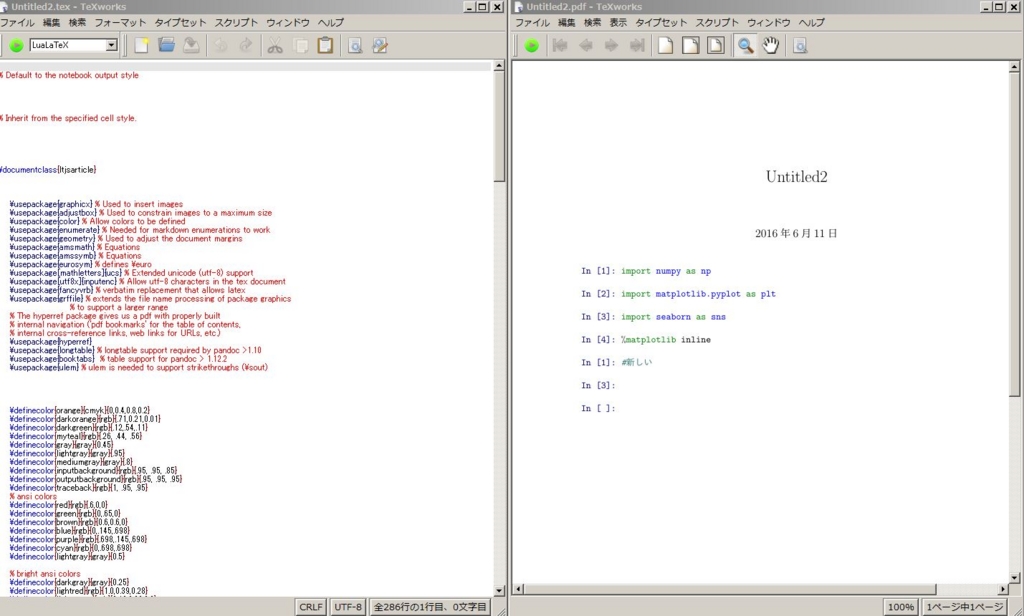1024x616 pixels.
Task: Open the 編集 menu in the editor window
Action: click(52, 22)
